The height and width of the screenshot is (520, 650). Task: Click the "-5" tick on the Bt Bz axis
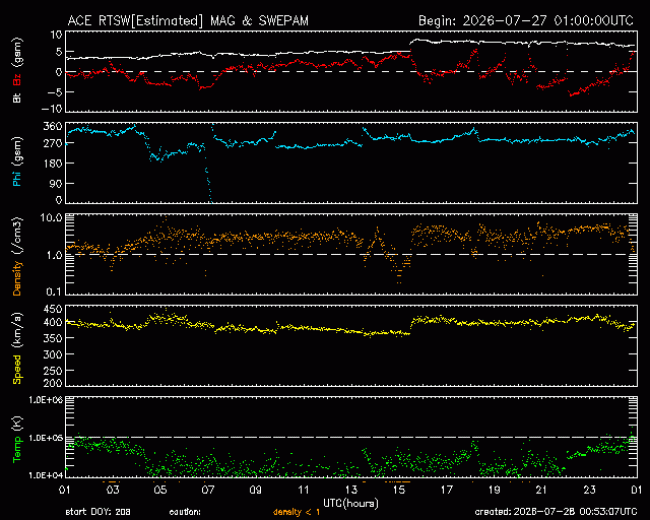coord(55,92)
